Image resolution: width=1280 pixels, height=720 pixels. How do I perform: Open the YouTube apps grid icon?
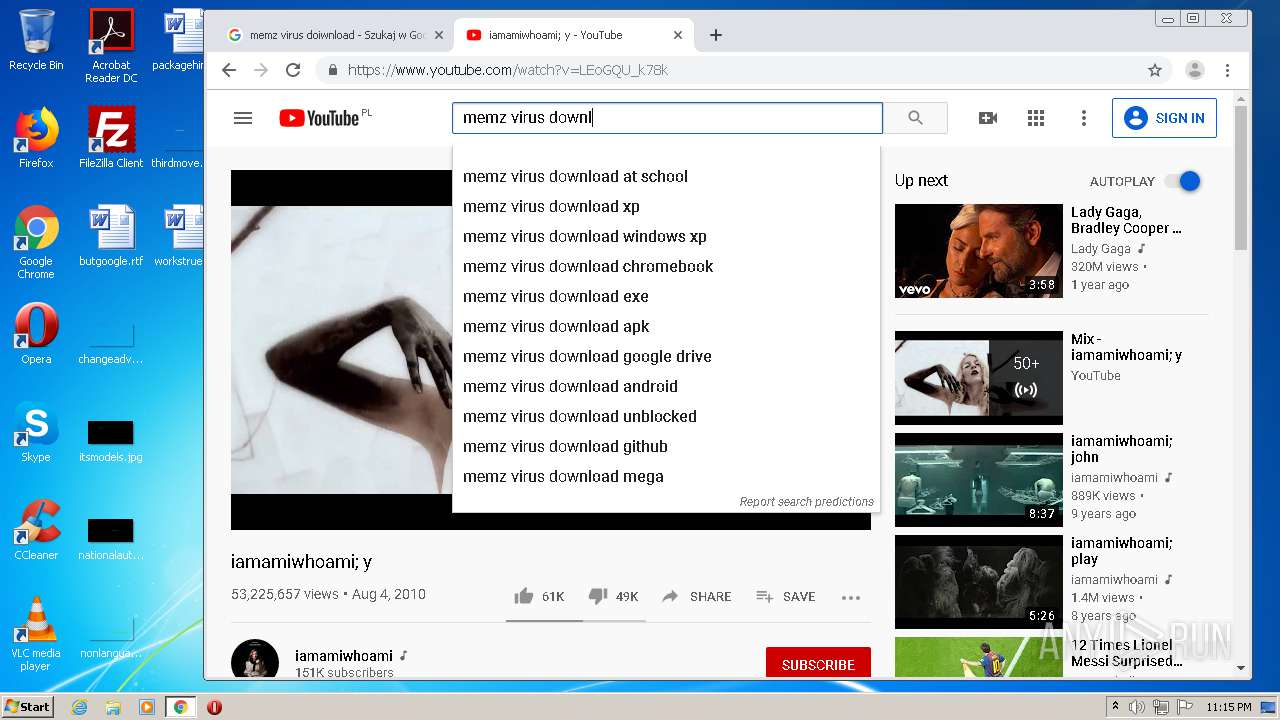[x=1036, y=118]
